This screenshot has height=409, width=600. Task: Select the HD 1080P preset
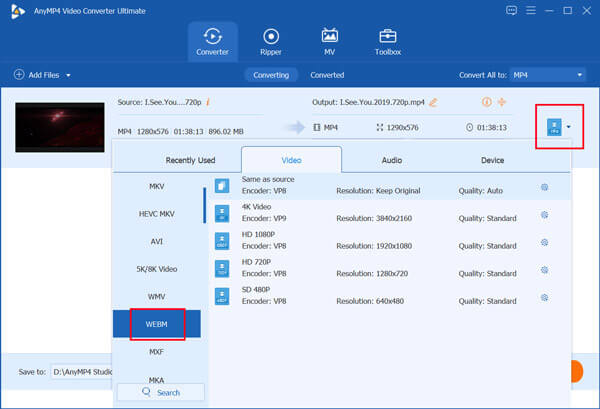pyautogui.click(x=390, y=241)
